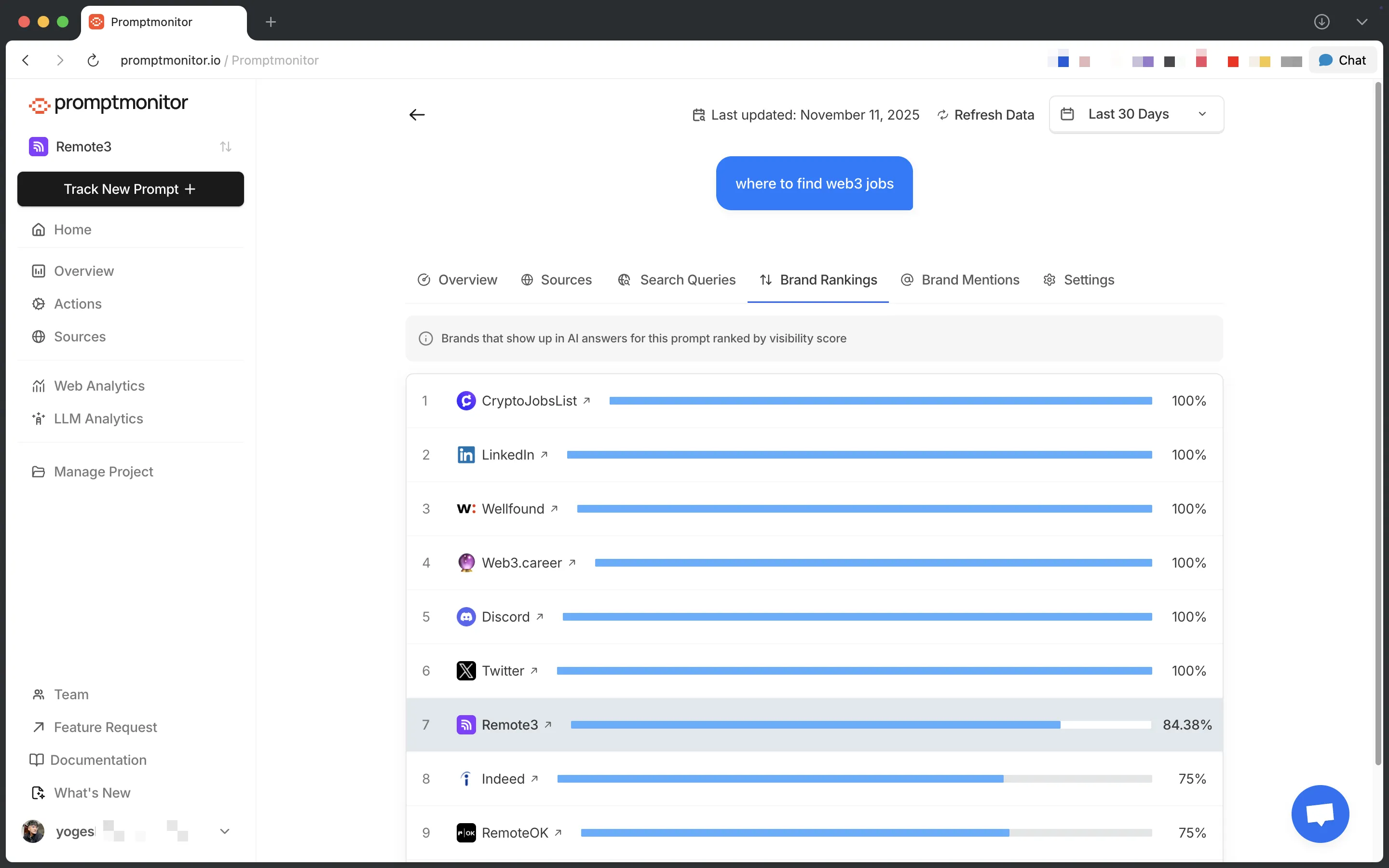
Task: Open LLM Analytics in the sidebar
Action: tap(98, 419)
